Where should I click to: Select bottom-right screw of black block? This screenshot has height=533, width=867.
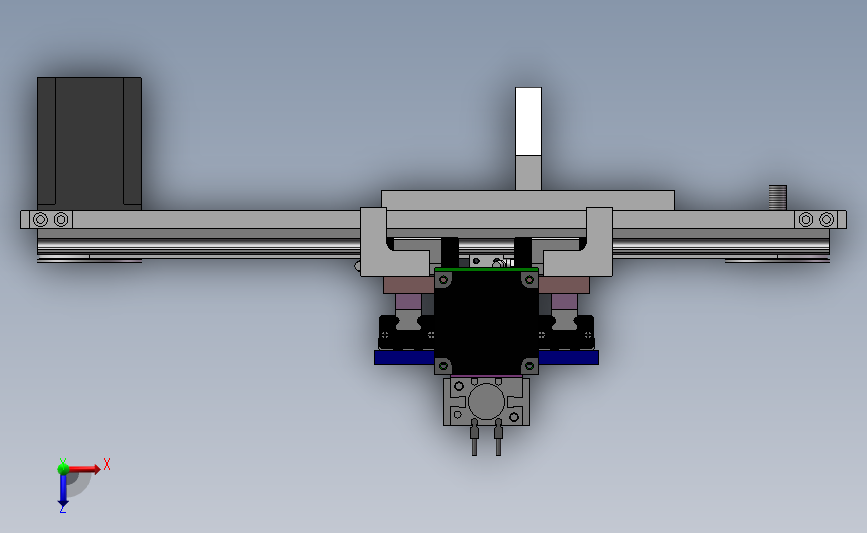(529, 365)
